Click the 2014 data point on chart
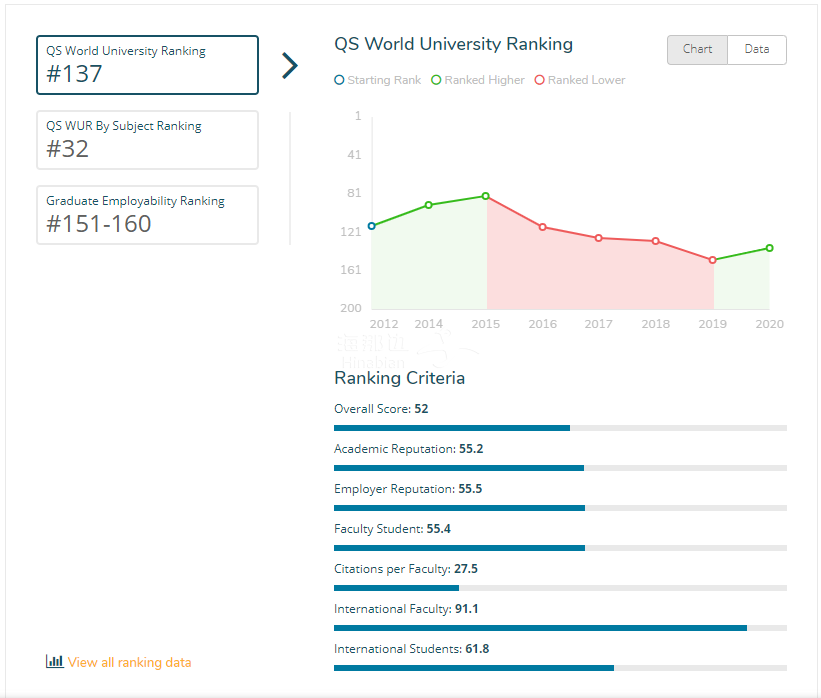This screenshot has width=821, height=698. tap(429, 205)
